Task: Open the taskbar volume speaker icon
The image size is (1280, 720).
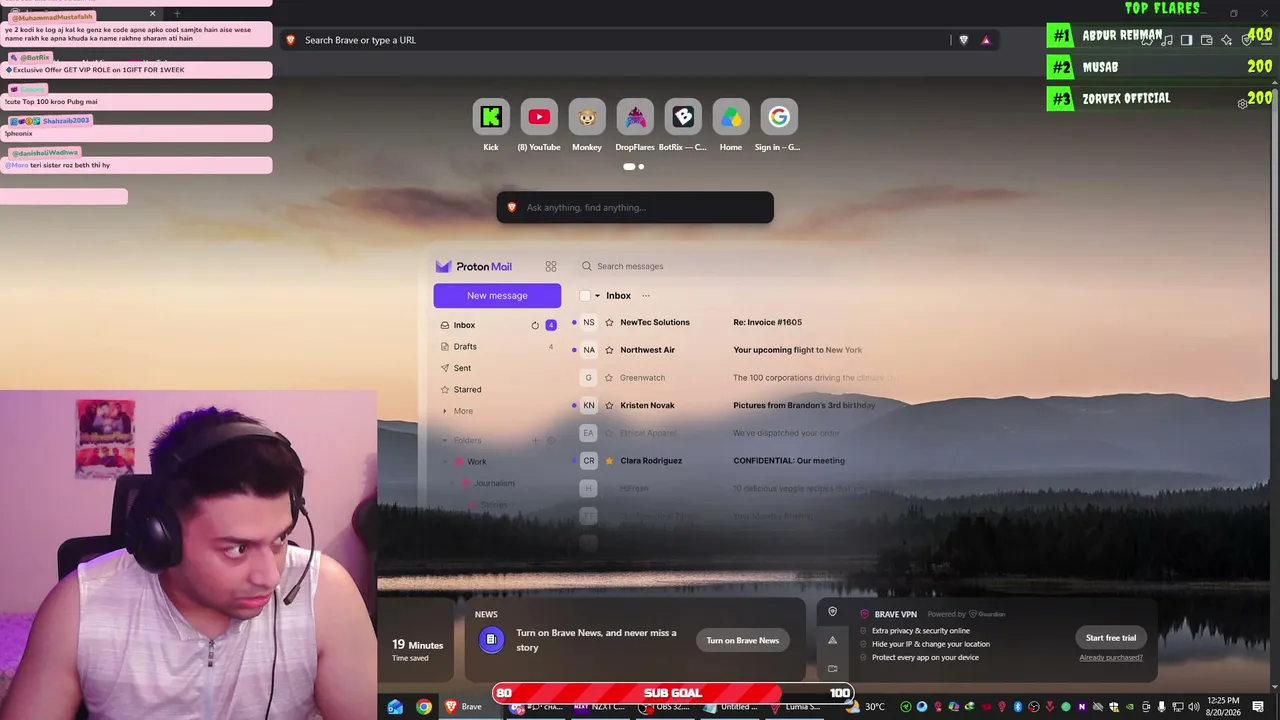Action: [x=1193, y=707]
